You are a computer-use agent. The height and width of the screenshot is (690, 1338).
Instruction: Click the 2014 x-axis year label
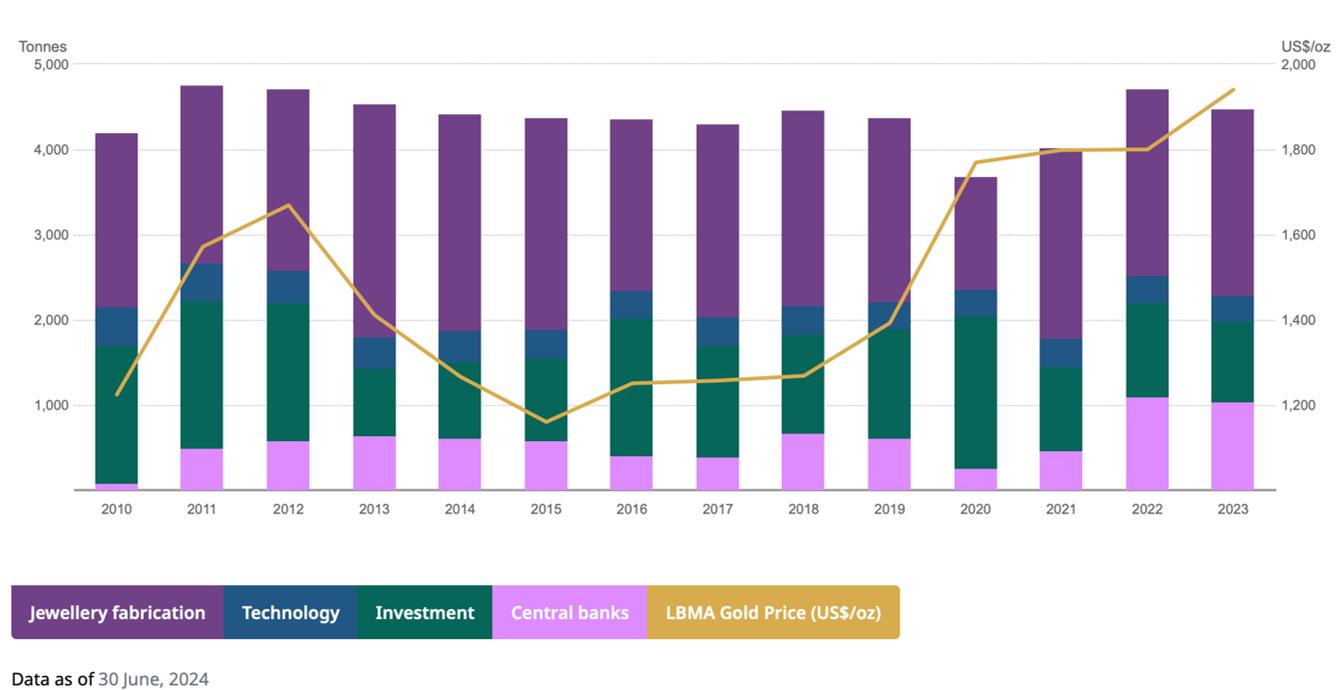tap(460, 509)
